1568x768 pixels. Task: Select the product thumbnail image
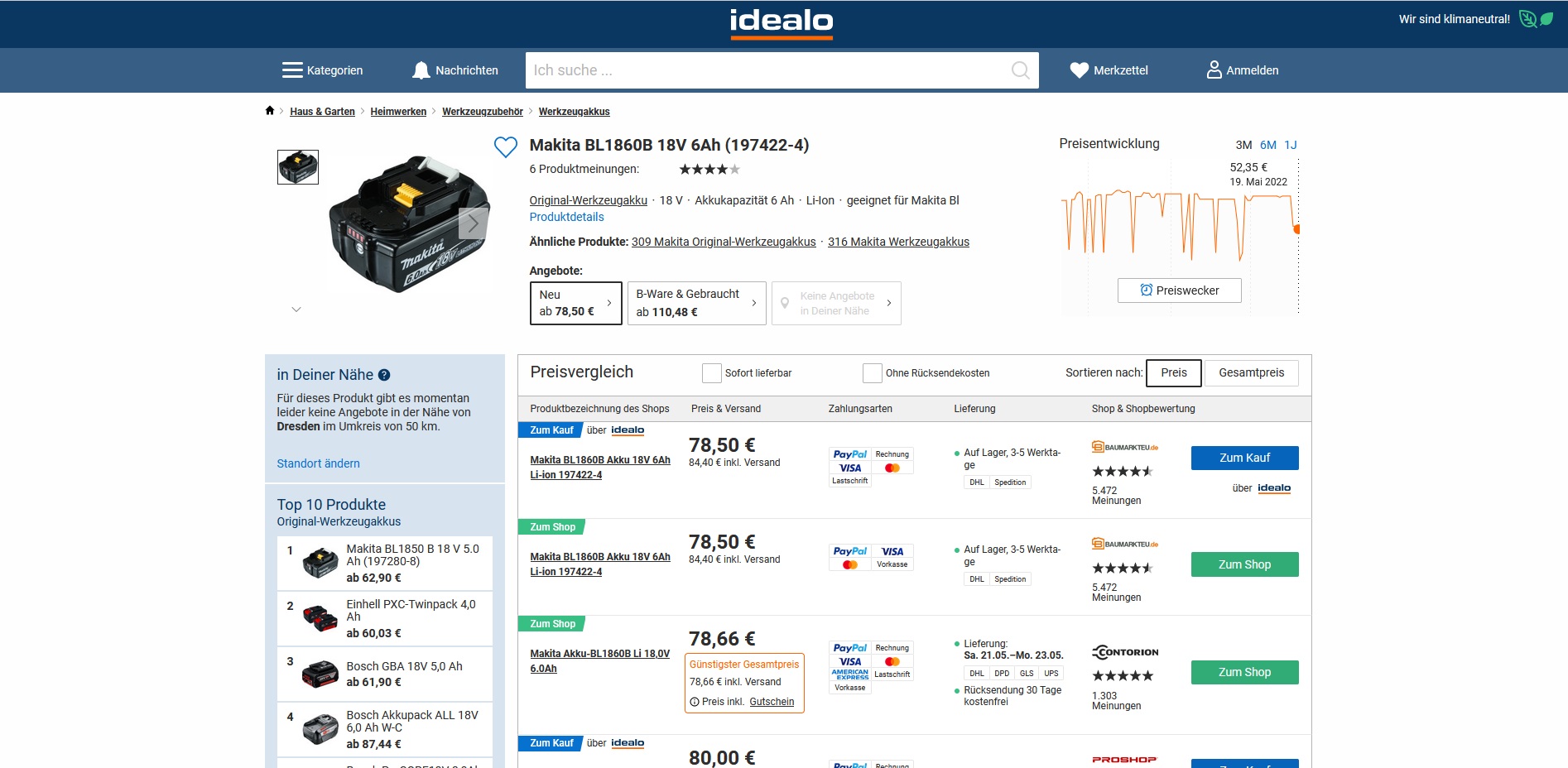pyautogui.click(x=298, y=167)
